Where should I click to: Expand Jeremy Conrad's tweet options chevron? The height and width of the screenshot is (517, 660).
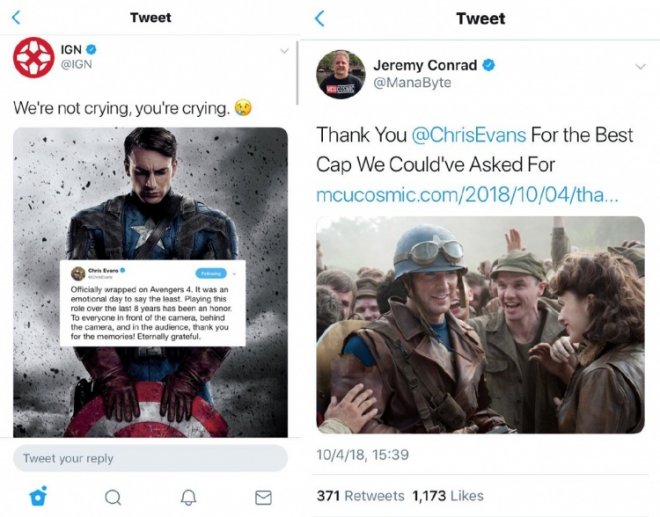pos(640,68)
